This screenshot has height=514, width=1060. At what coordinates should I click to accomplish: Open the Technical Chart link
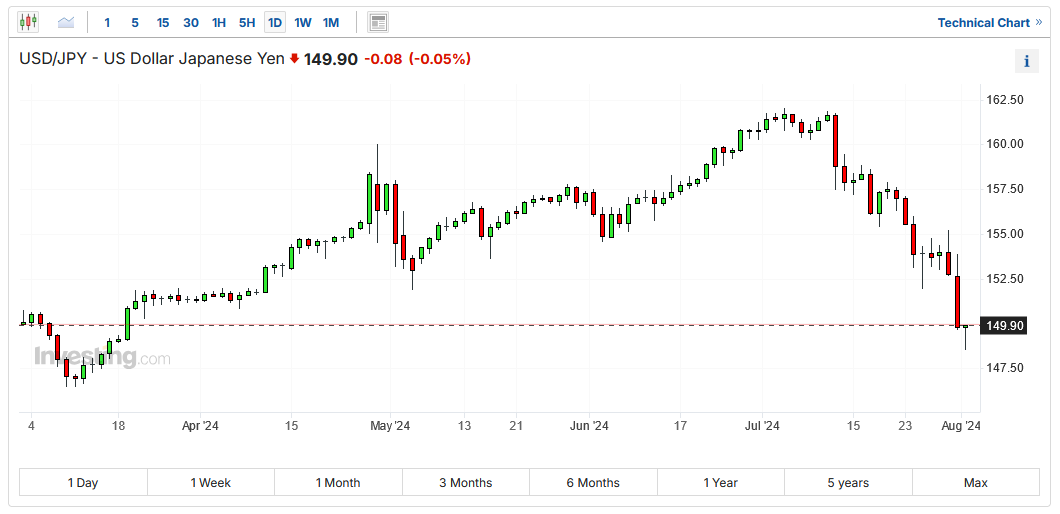[983, 22]
